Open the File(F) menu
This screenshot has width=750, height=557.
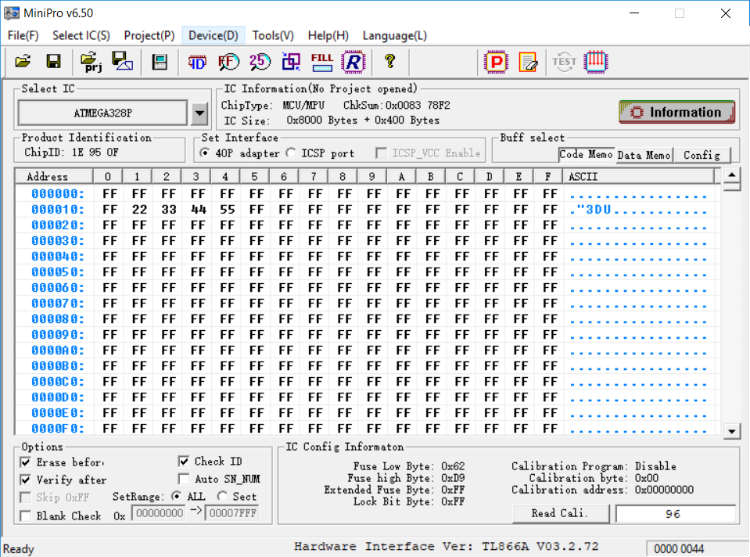[x=23, y=36]
